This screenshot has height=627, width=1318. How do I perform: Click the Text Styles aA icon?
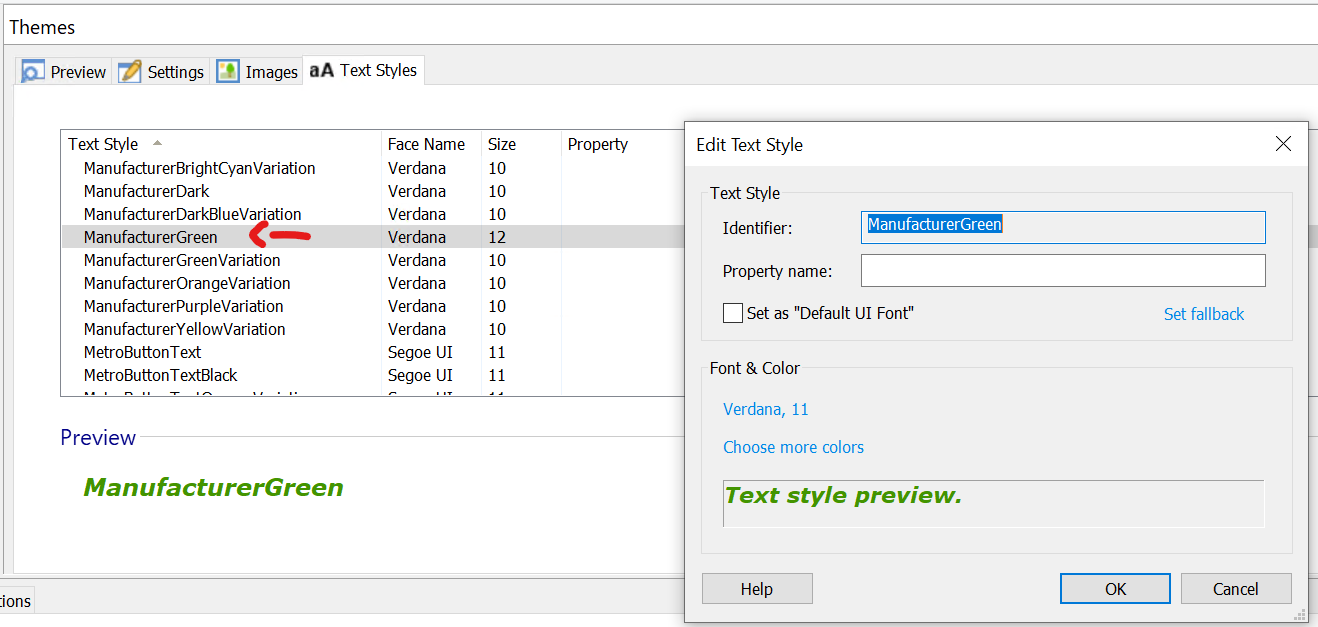pyautogui.click(x=321, y=71)
